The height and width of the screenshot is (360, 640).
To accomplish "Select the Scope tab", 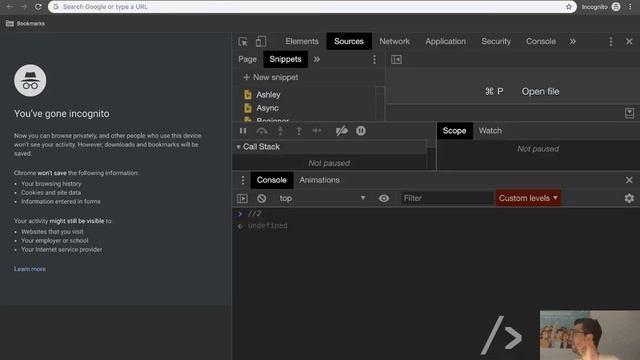I will [454, 131].
